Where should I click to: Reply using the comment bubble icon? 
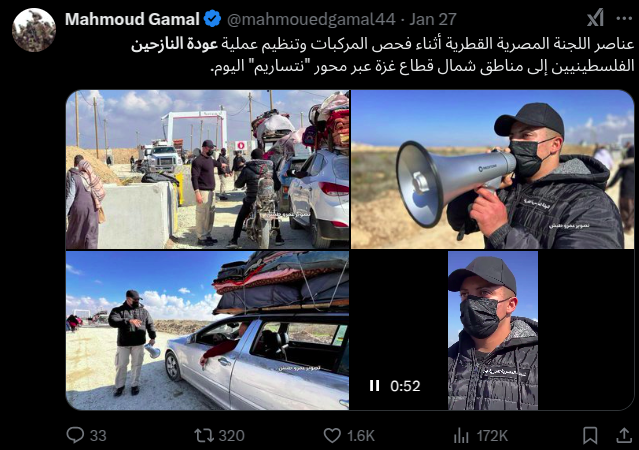(75, 435)
